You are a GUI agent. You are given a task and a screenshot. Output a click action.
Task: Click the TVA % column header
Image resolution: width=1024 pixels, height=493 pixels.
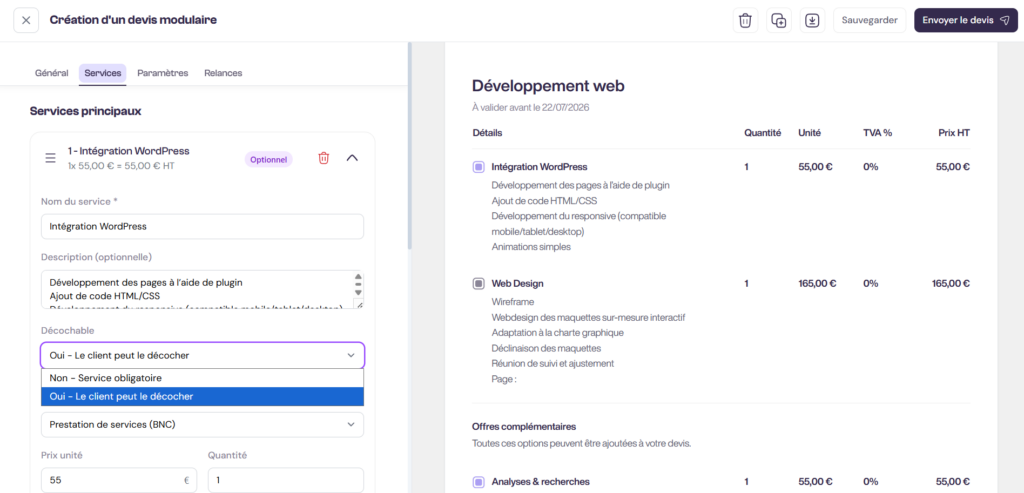pos(877,133)
